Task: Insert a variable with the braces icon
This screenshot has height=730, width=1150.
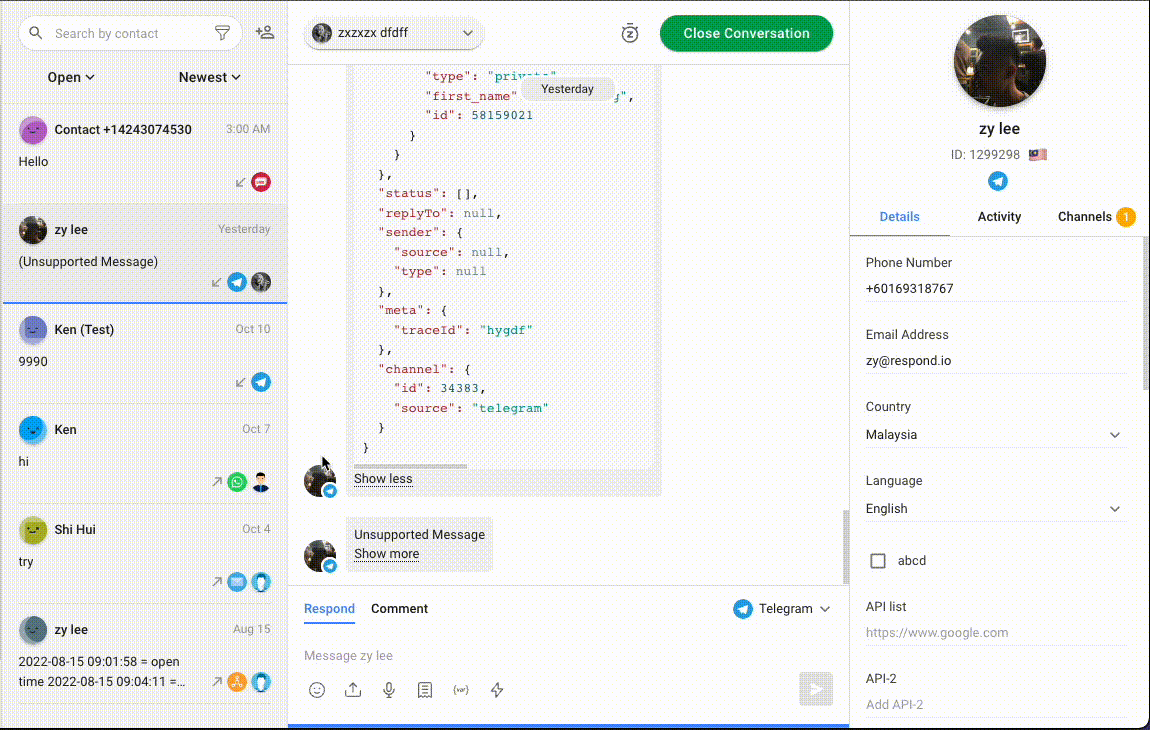Action: [x=461, y=690]
